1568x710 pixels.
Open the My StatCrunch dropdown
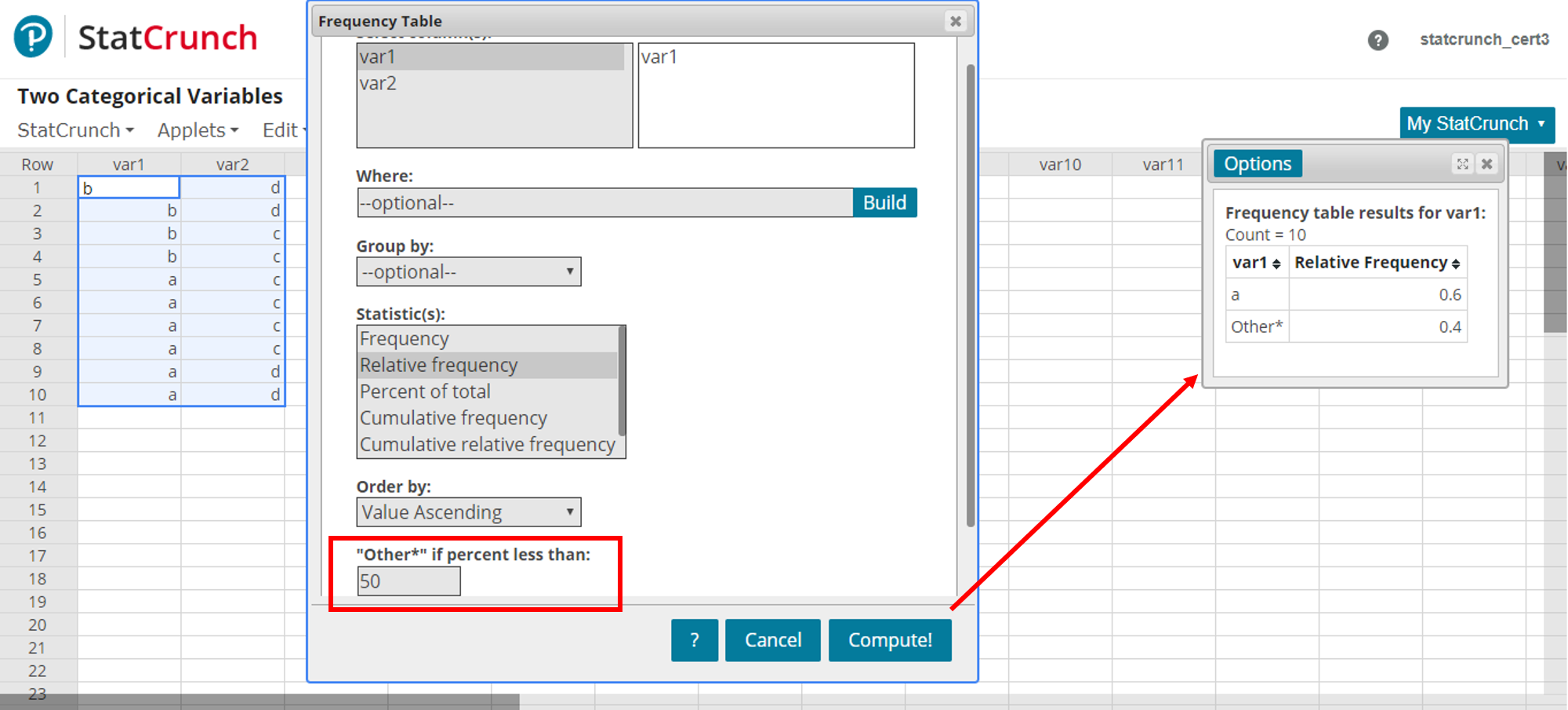1476,124
